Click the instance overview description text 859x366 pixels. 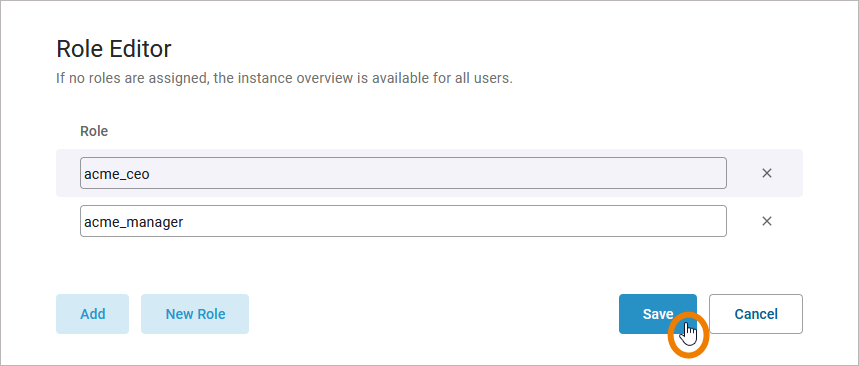pyautogui.click(x=284, y=78)
